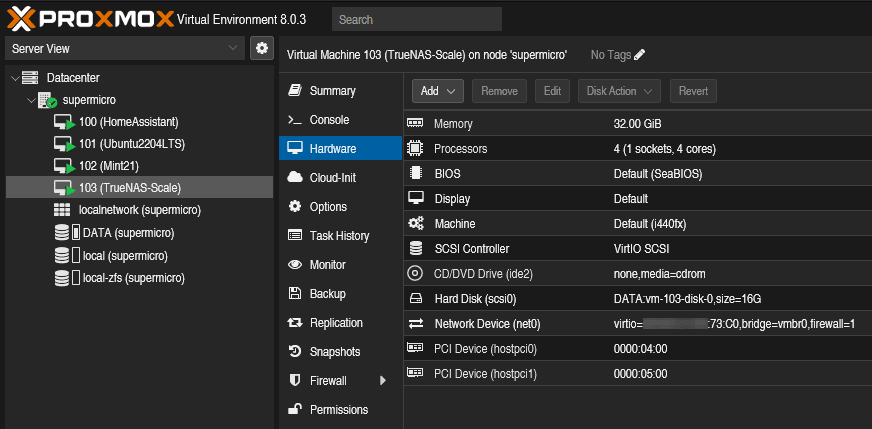Click the Network Device arrows icon
Screen dimensions: 872x429
click(415, 324)
